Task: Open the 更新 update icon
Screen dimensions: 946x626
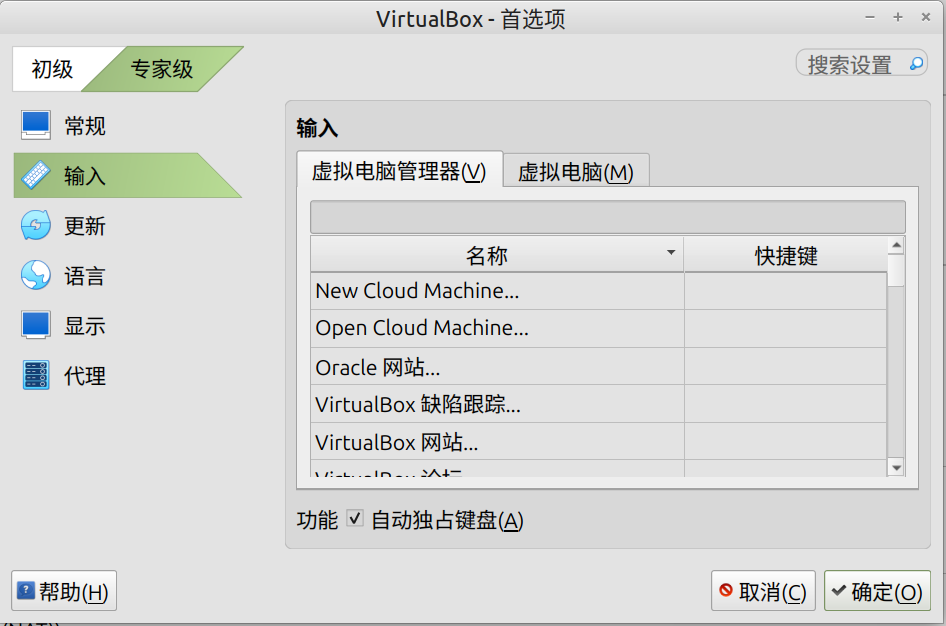Action: pos(36,226)
